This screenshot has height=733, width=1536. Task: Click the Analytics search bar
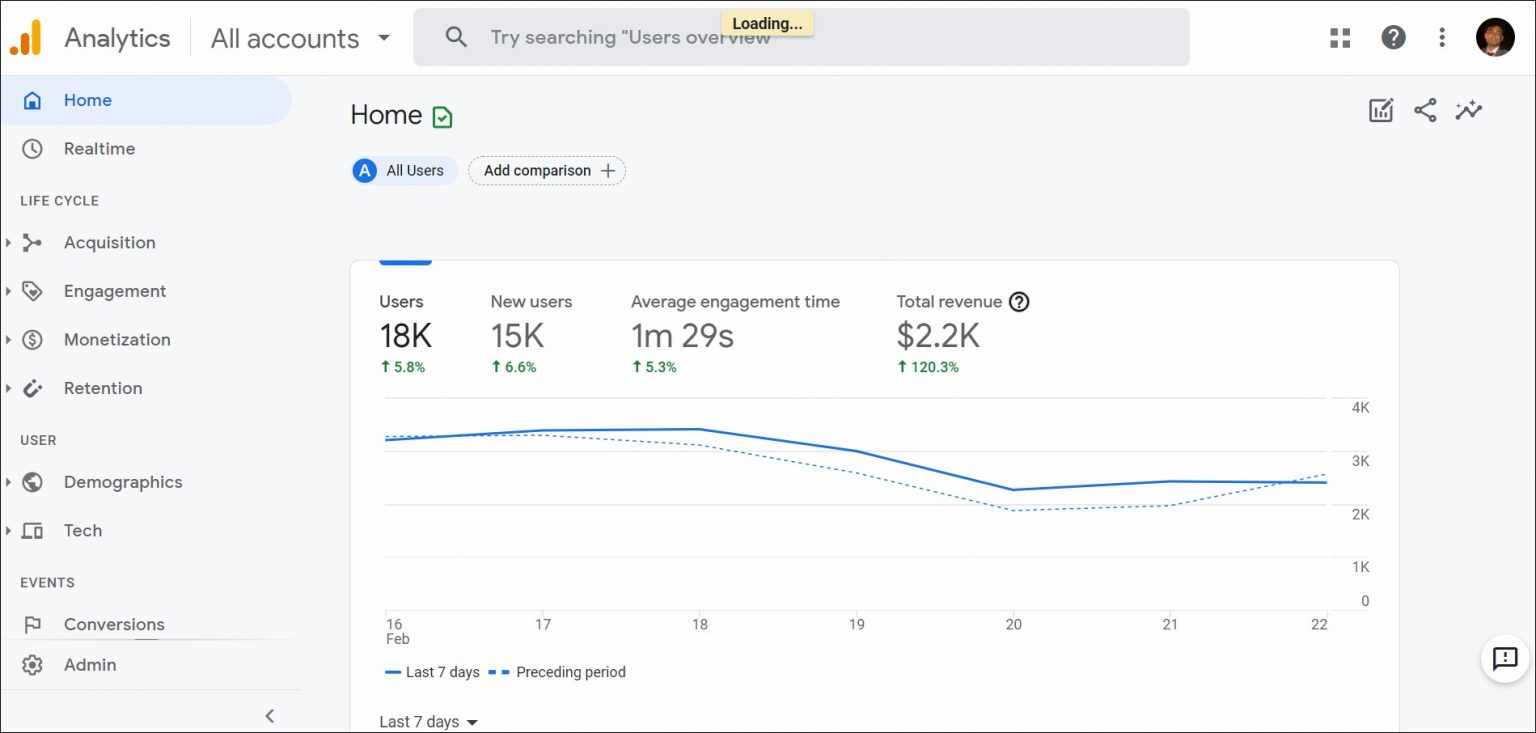pos(800,37)
